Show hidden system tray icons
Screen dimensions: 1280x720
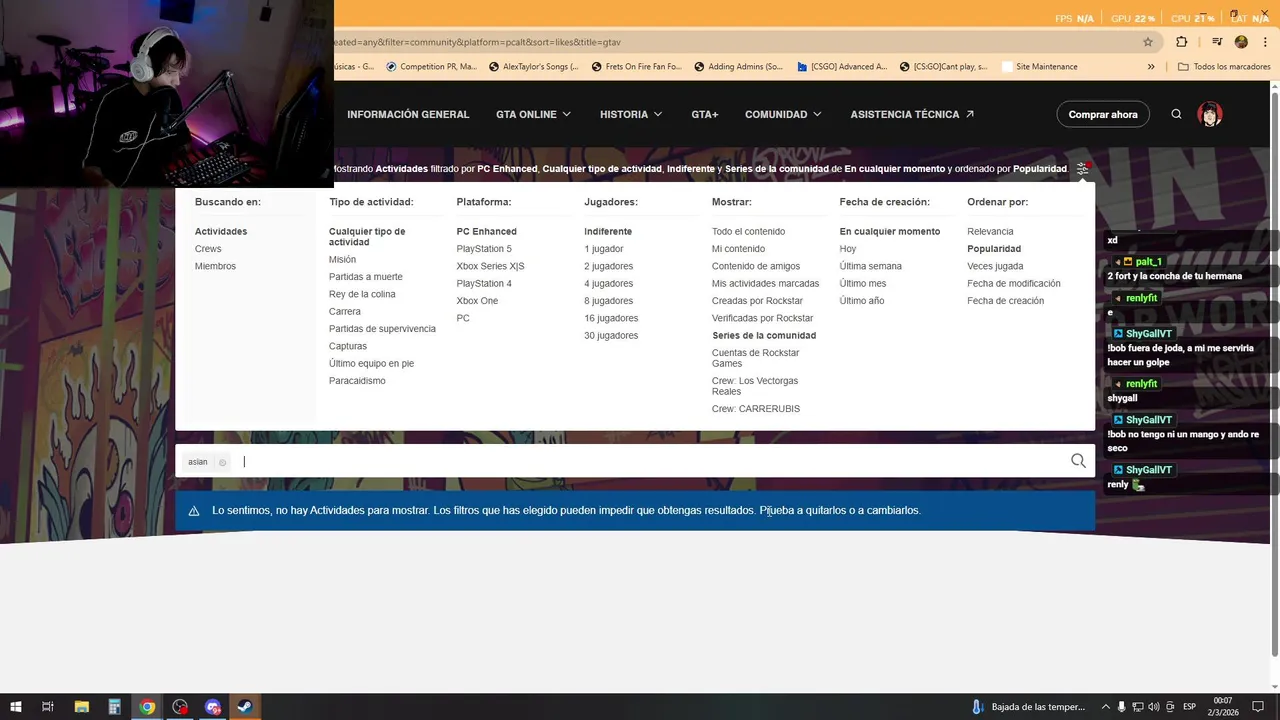point(1105,707)
